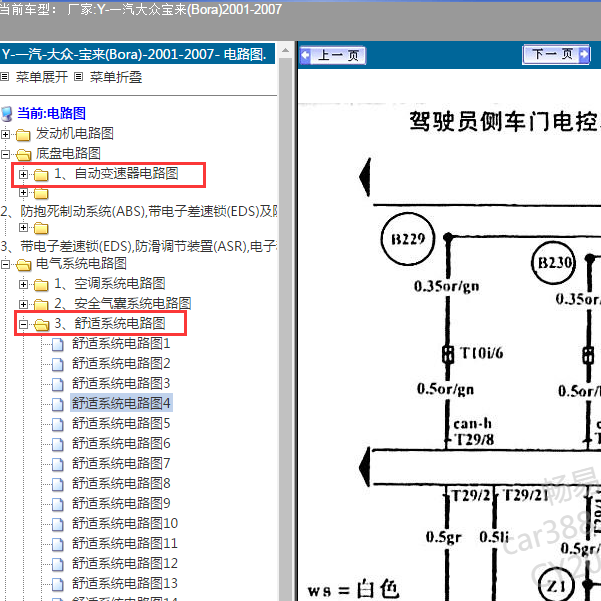Select 1、自动变速器电路图 entry
The height and width of the screenshot is (601, 601).
point(116,173)
